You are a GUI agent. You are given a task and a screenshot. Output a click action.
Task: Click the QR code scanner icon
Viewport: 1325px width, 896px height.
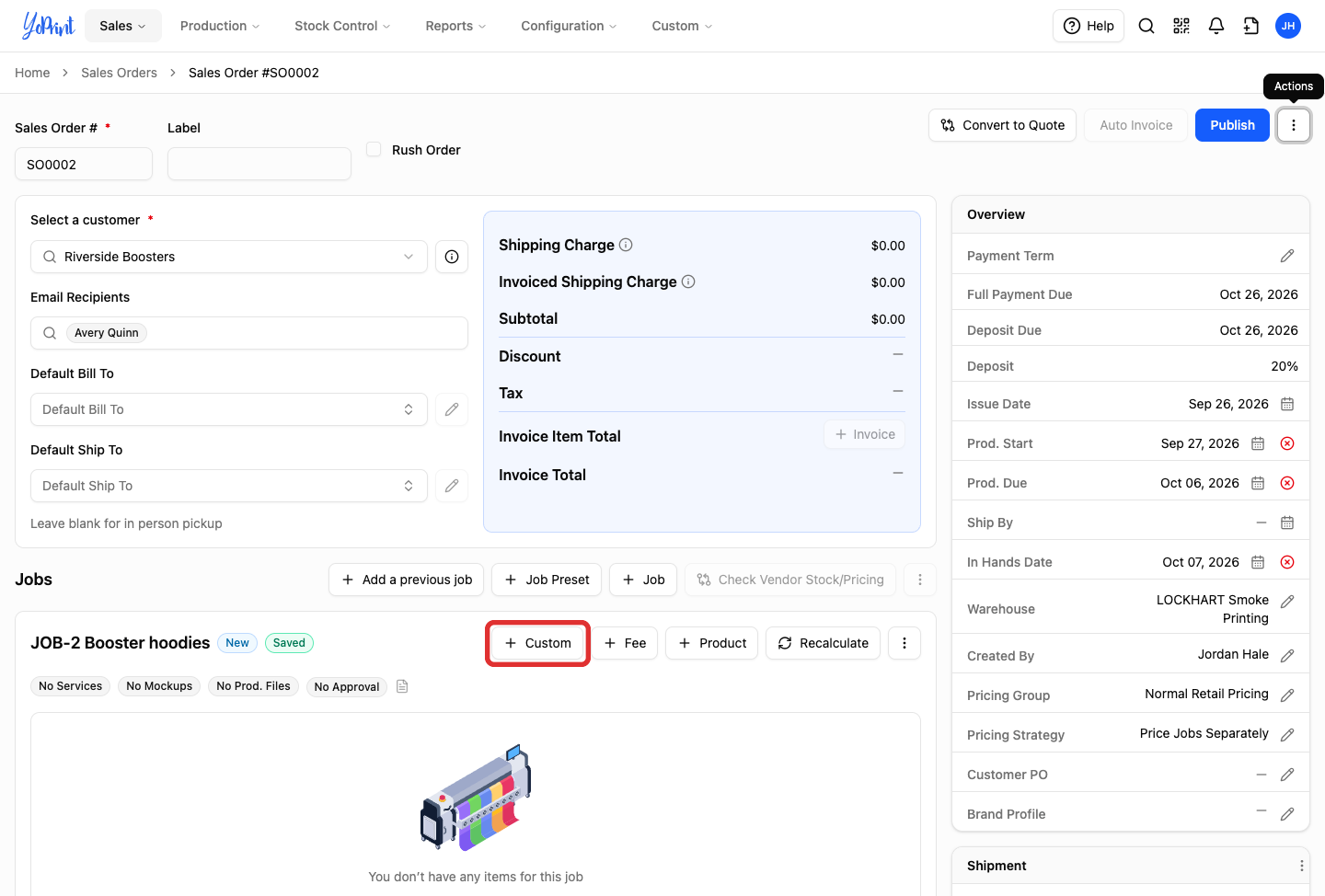(1181, 26)
